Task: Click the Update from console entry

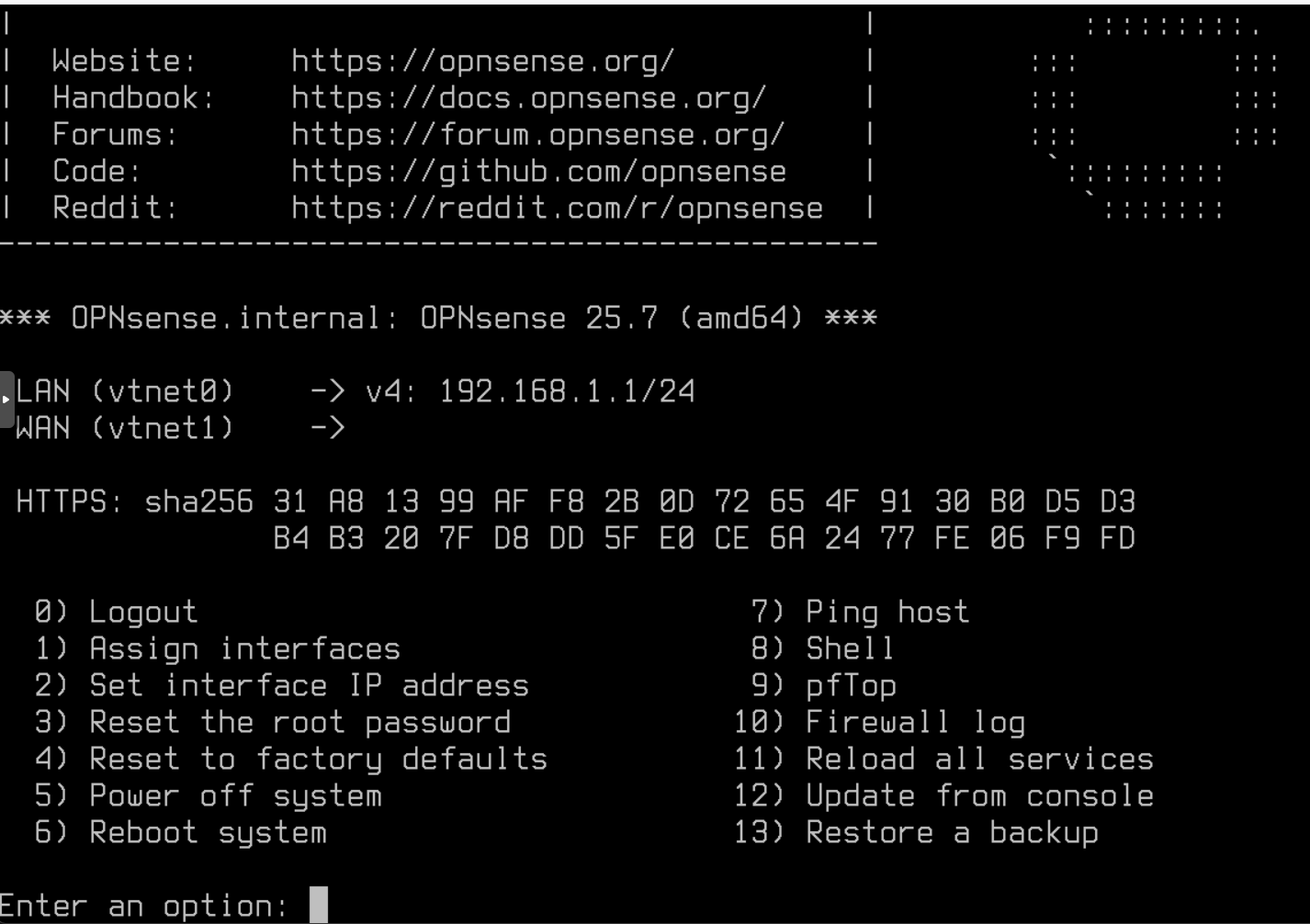Action: click(x=979, y=796)
